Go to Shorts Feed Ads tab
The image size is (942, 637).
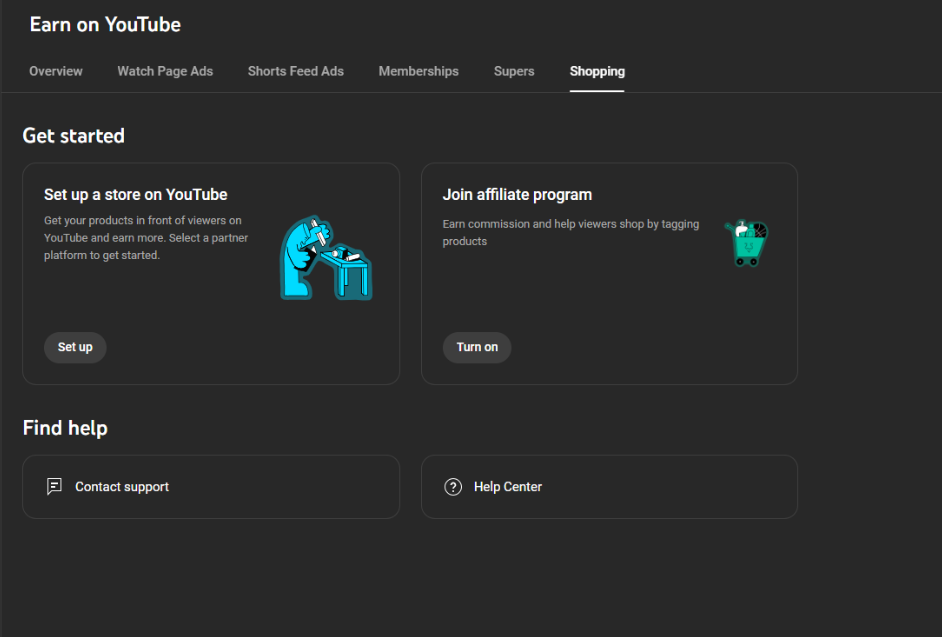click(296, 72)
